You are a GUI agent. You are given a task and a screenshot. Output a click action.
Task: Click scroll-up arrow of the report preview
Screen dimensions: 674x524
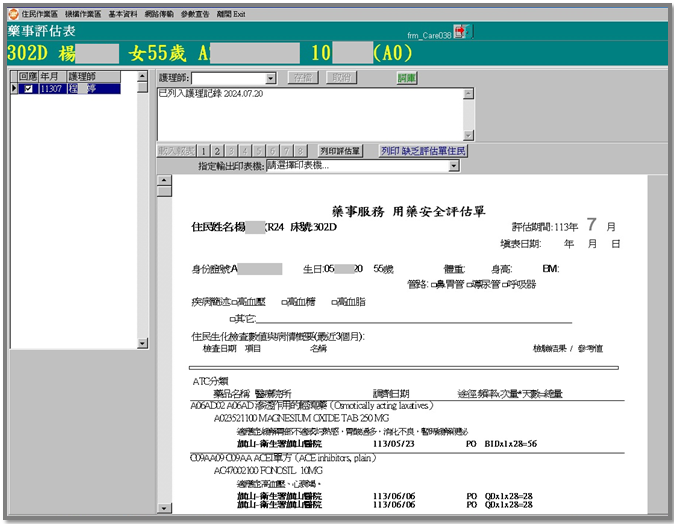click(x=164, y=180)
